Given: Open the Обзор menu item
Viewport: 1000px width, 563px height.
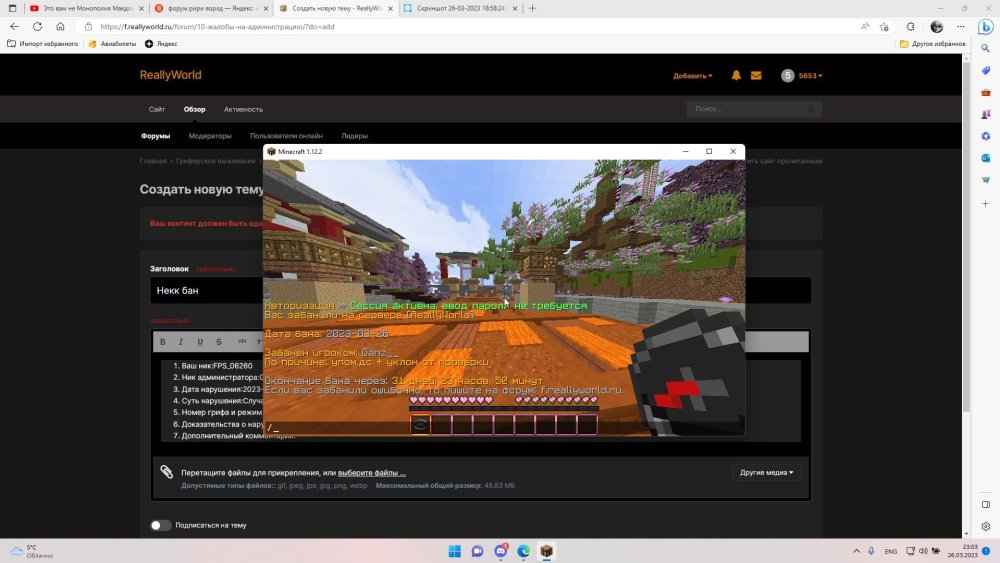Looking at the screenshot, I should pyautogui.click(x=195, y=109).
